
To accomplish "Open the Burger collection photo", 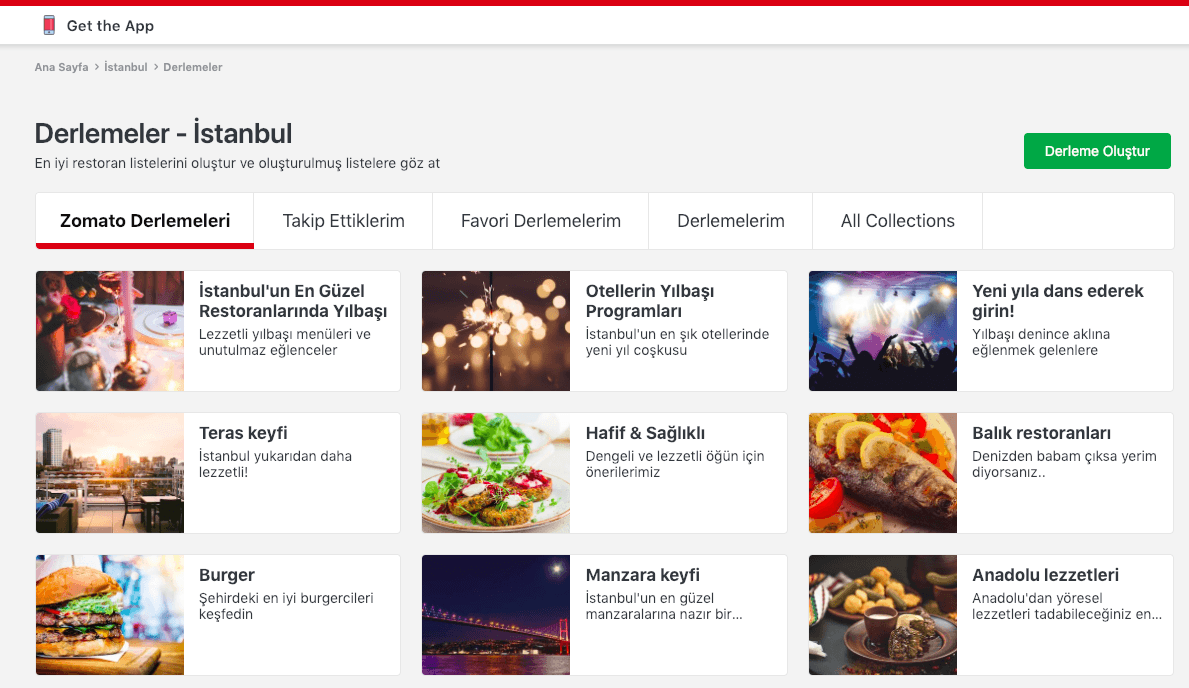I will pos(110,615).
